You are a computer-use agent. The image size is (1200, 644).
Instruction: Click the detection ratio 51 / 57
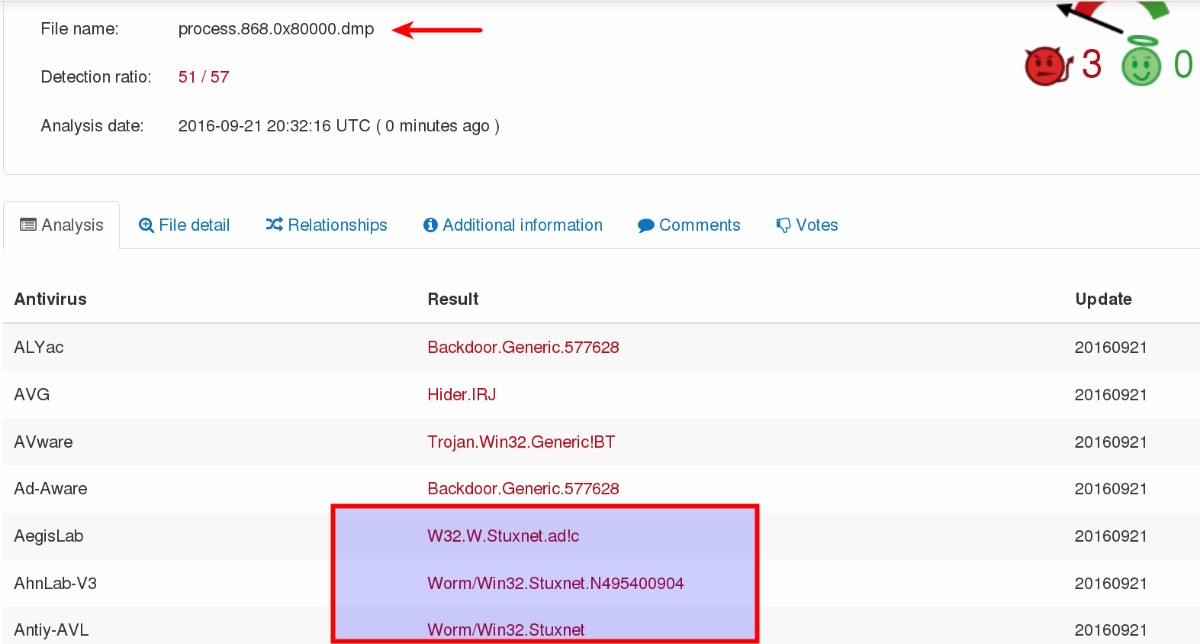point(204,77)
